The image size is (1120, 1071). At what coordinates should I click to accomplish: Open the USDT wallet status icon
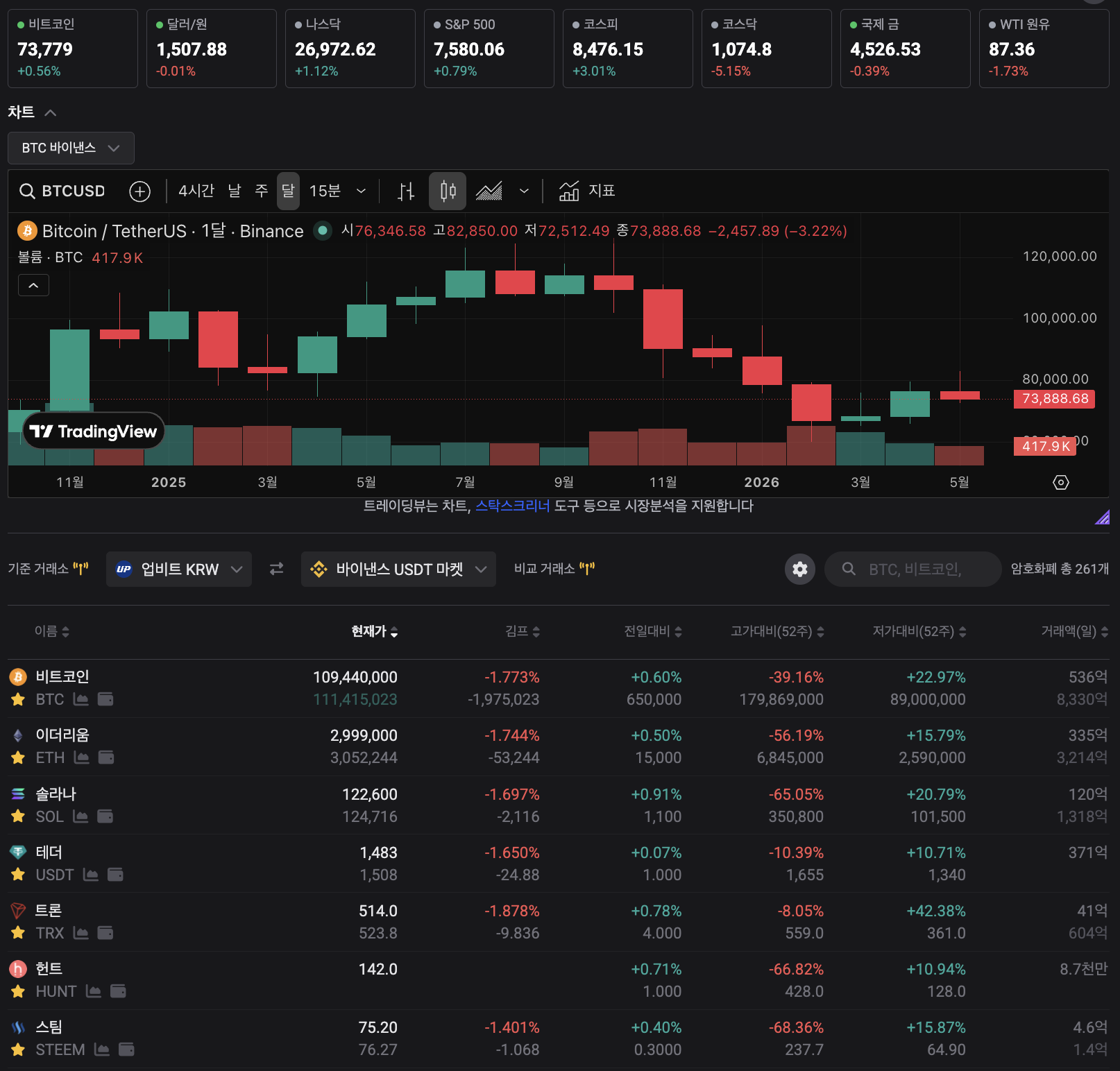115,875
